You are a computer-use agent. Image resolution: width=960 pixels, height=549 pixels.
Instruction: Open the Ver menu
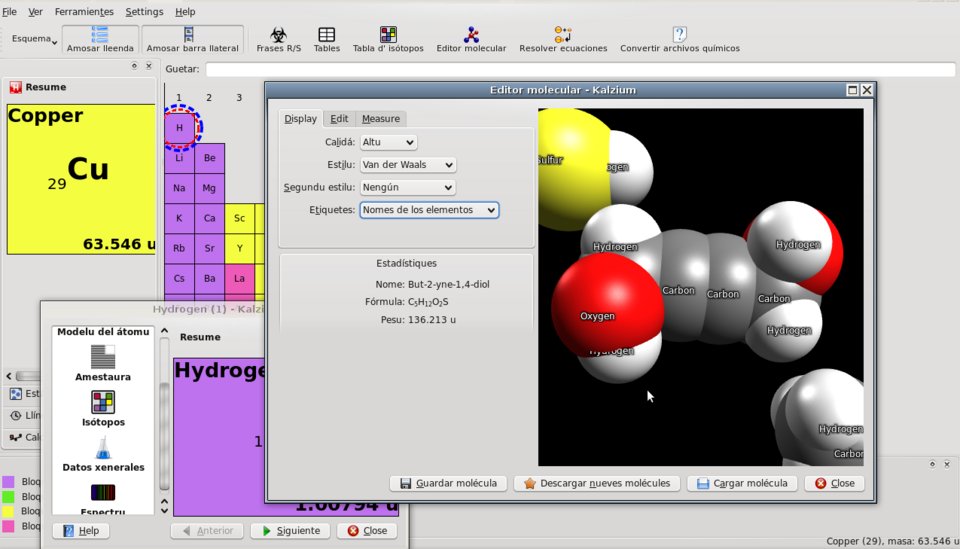[x=36, y=12]
